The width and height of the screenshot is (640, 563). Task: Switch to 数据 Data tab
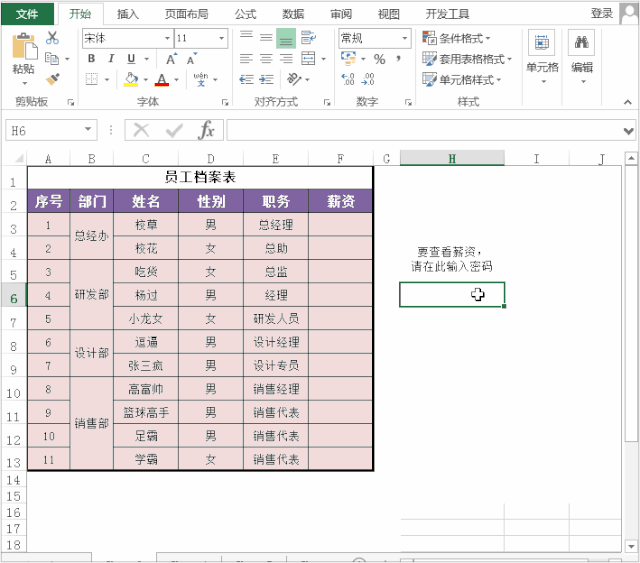pos(293,14)
